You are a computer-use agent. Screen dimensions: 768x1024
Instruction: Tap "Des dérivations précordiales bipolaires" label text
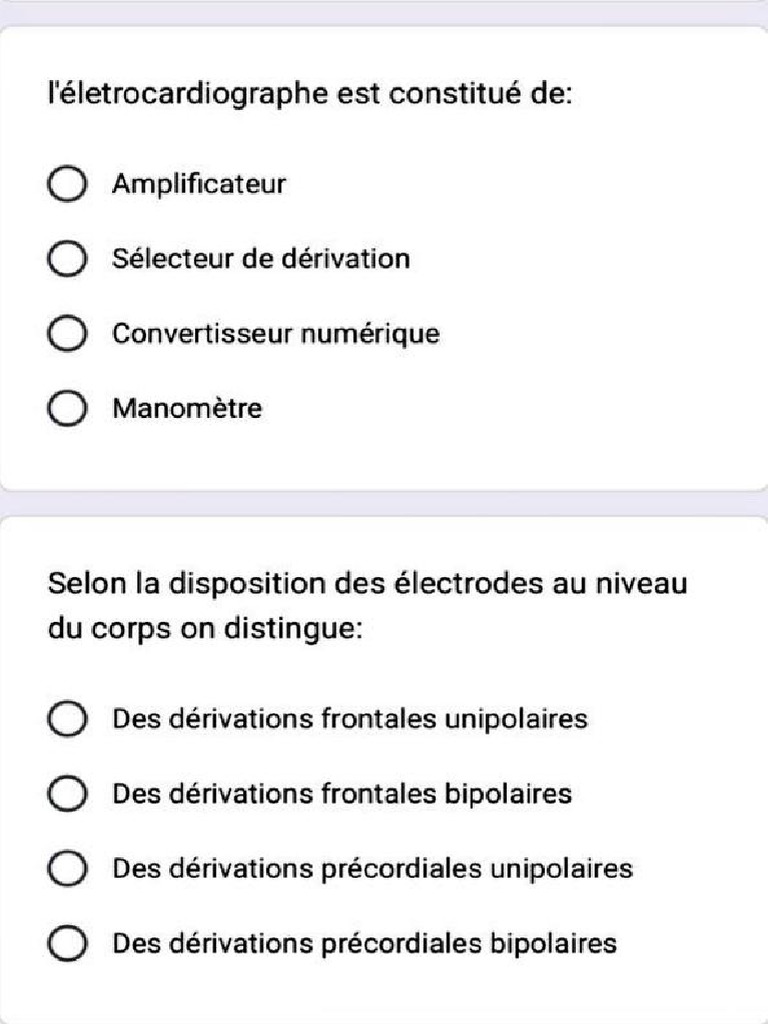tap(364, 943)
